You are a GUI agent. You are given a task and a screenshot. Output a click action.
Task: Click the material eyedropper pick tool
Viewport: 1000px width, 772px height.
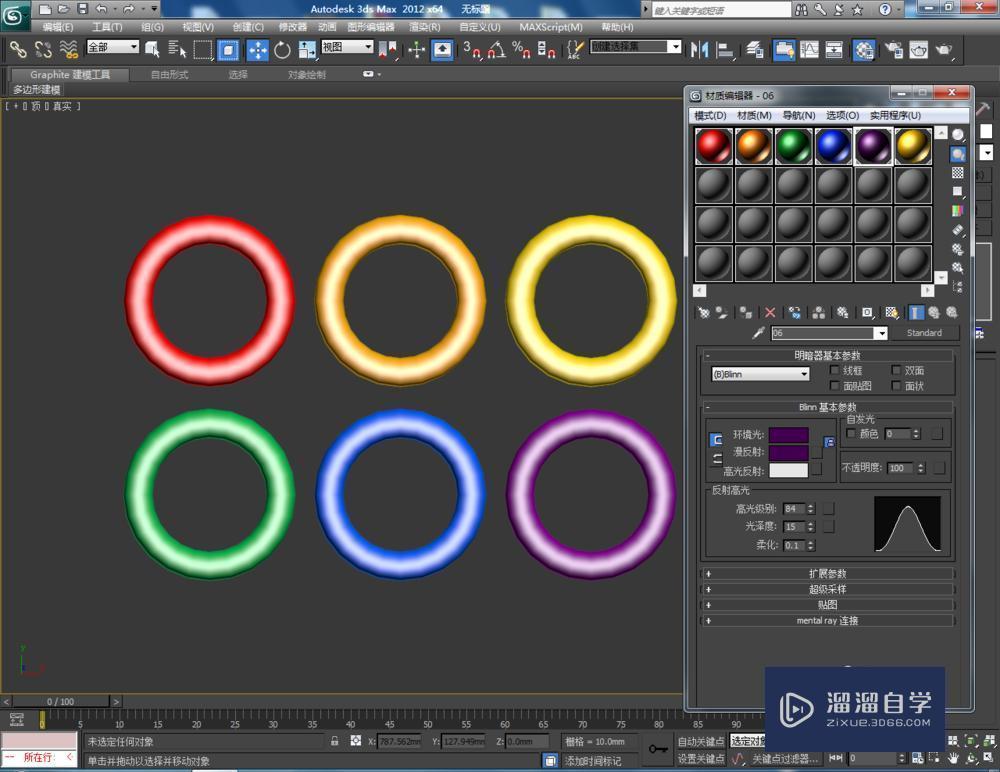[x=760, y=331]
